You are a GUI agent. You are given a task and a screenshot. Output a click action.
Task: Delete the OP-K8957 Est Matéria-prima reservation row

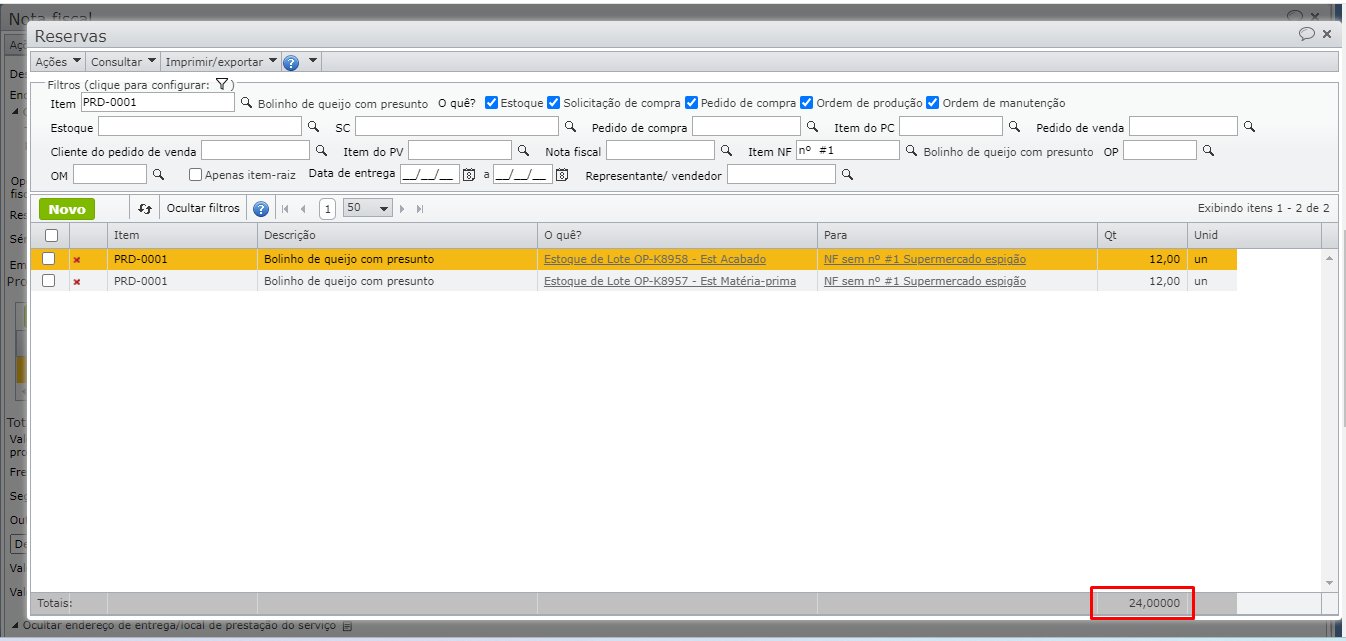(x=77, y=282)
